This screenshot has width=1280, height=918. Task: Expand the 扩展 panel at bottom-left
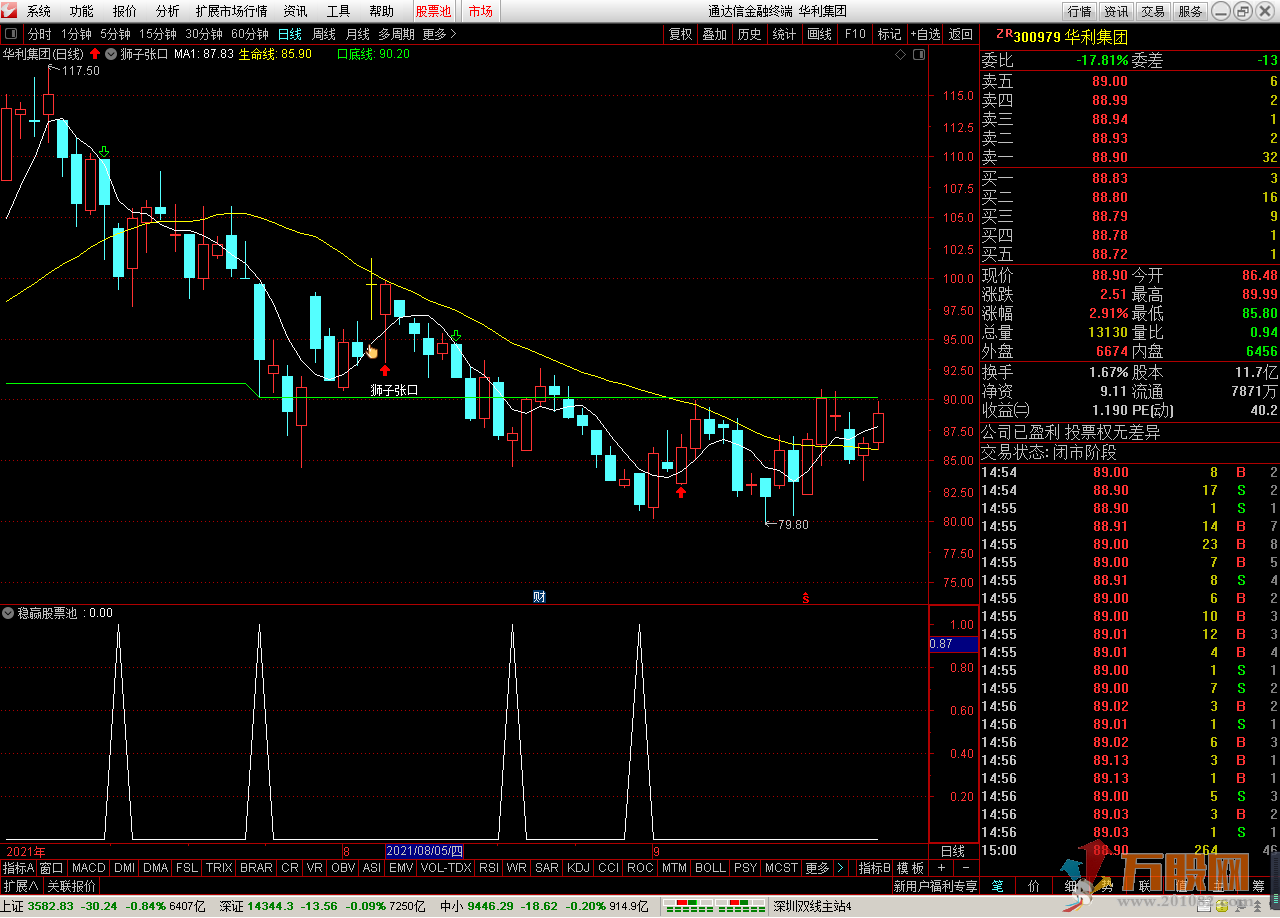(x=21, y=886)
